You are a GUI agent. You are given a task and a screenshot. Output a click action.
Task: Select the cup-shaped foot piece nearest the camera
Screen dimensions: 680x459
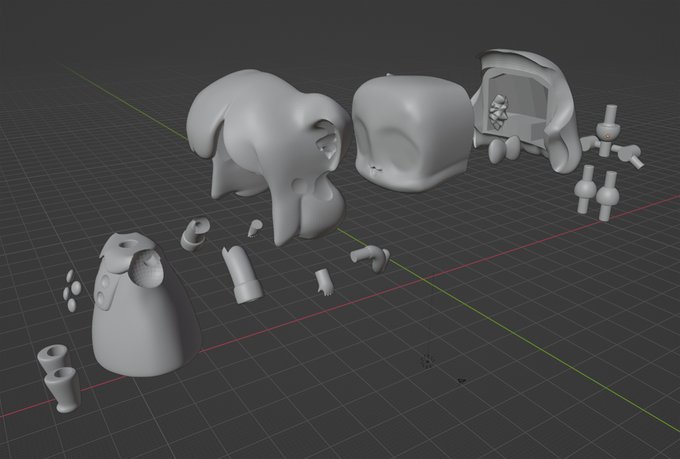coord(63,390)
